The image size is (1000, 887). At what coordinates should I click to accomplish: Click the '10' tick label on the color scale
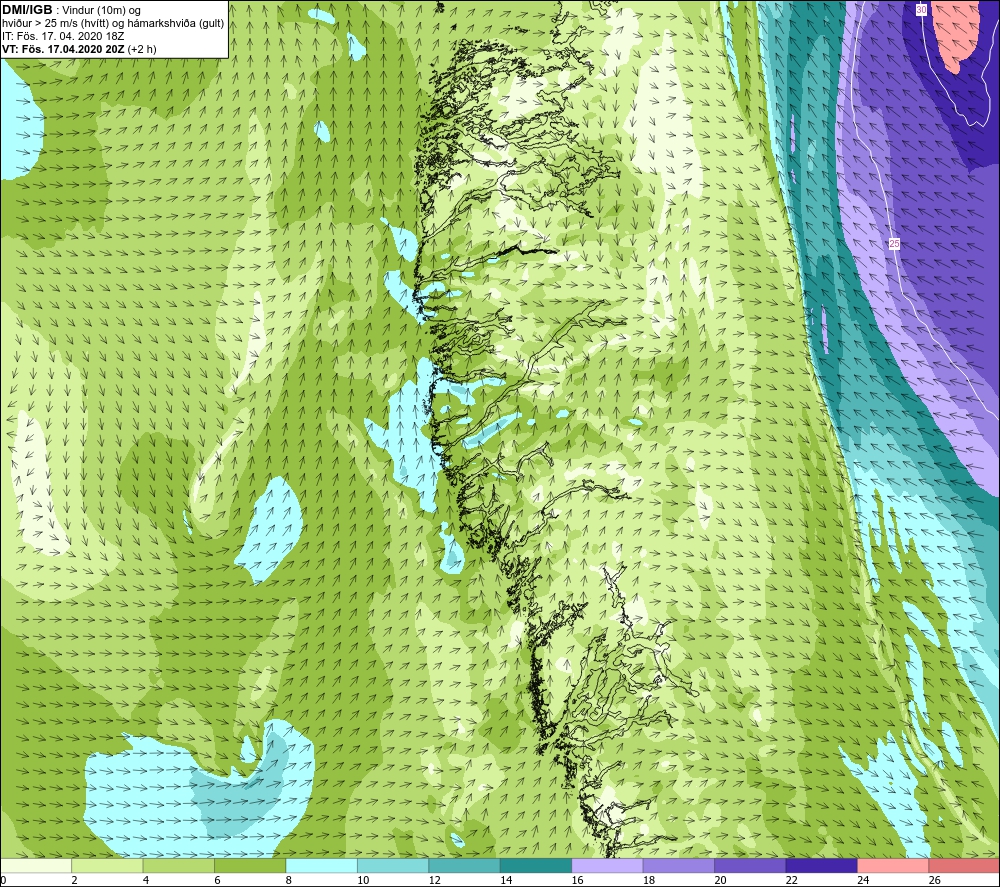pyautogui.click(x=363, y=880)
